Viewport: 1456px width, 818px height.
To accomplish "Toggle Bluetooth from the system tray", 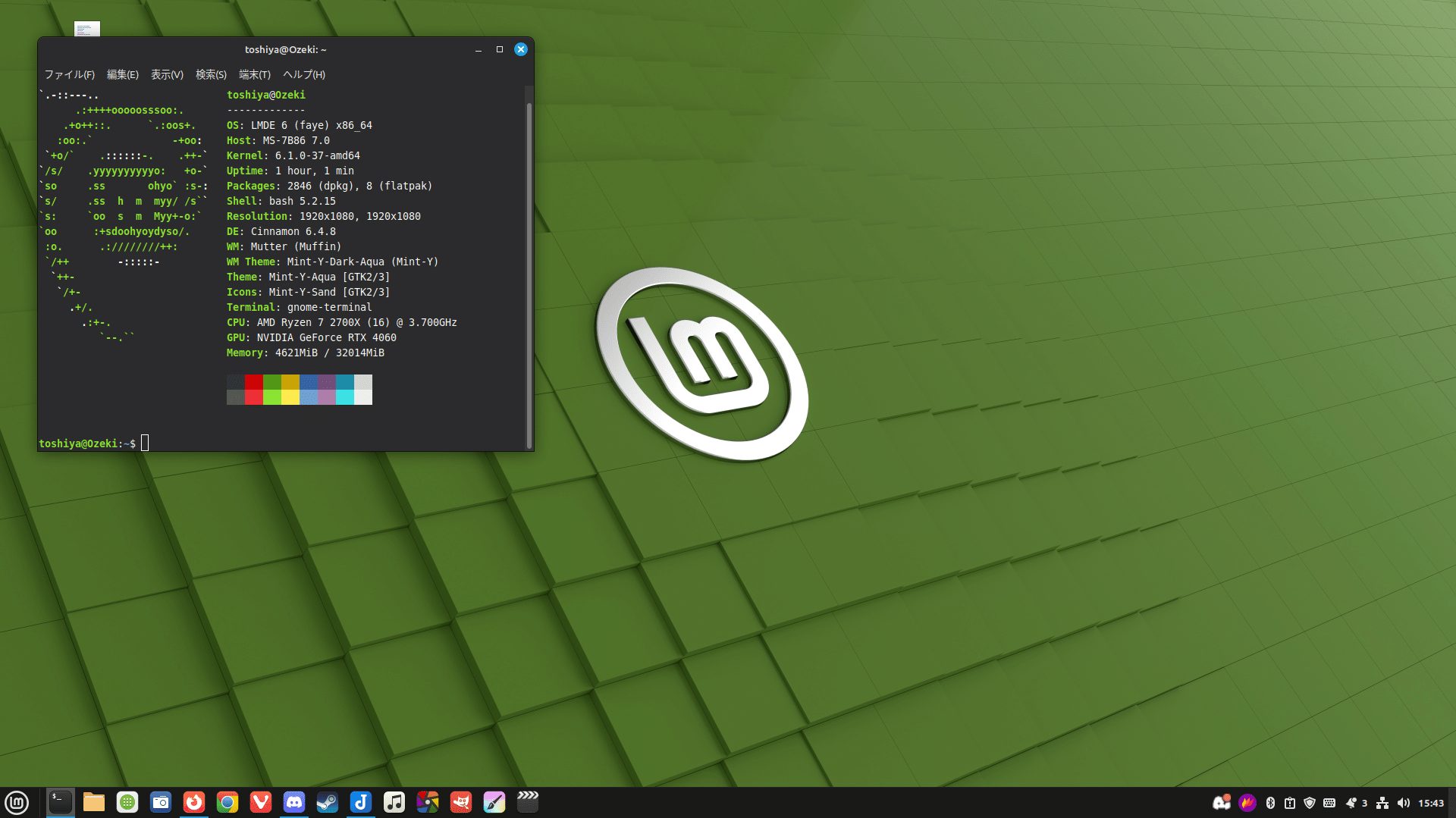I will coord(1271,803).
